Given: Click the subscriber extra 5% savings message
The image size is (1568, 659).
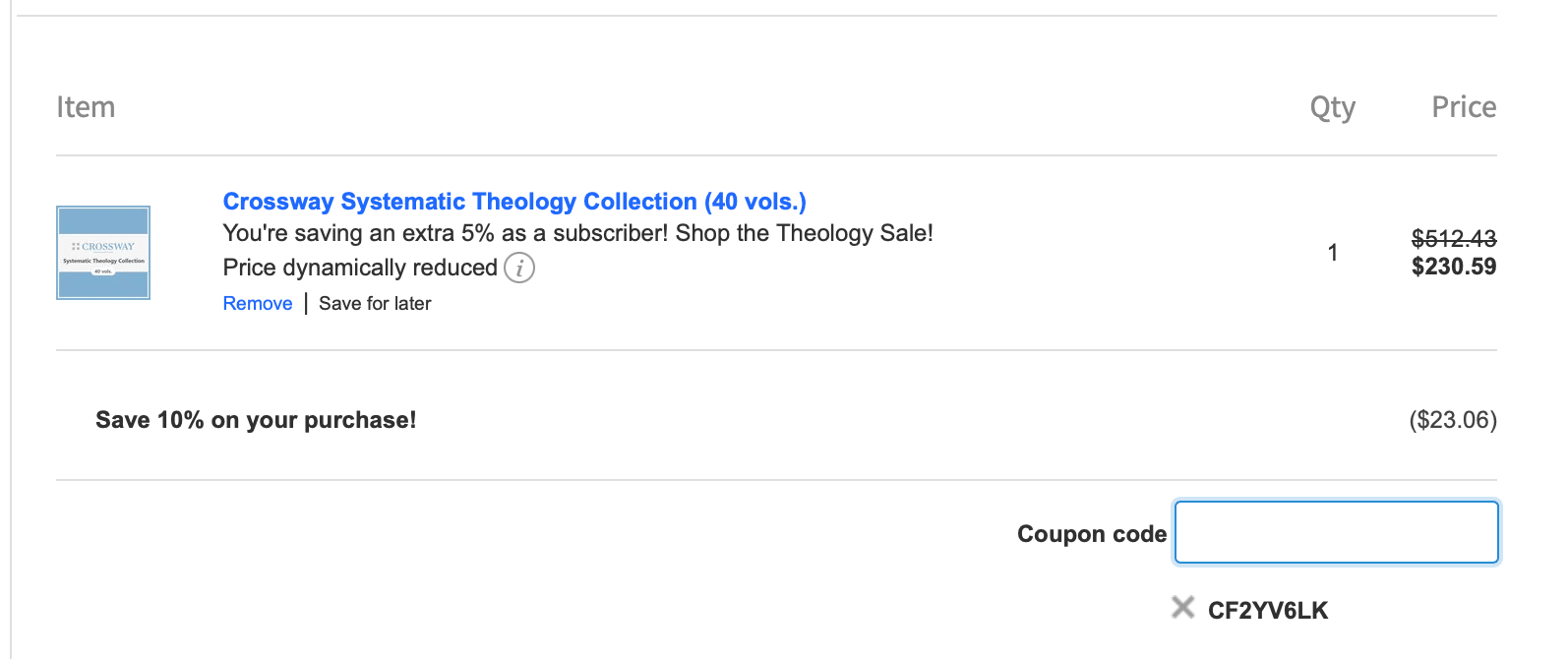Looking at the screenshot, I should 577,233.
